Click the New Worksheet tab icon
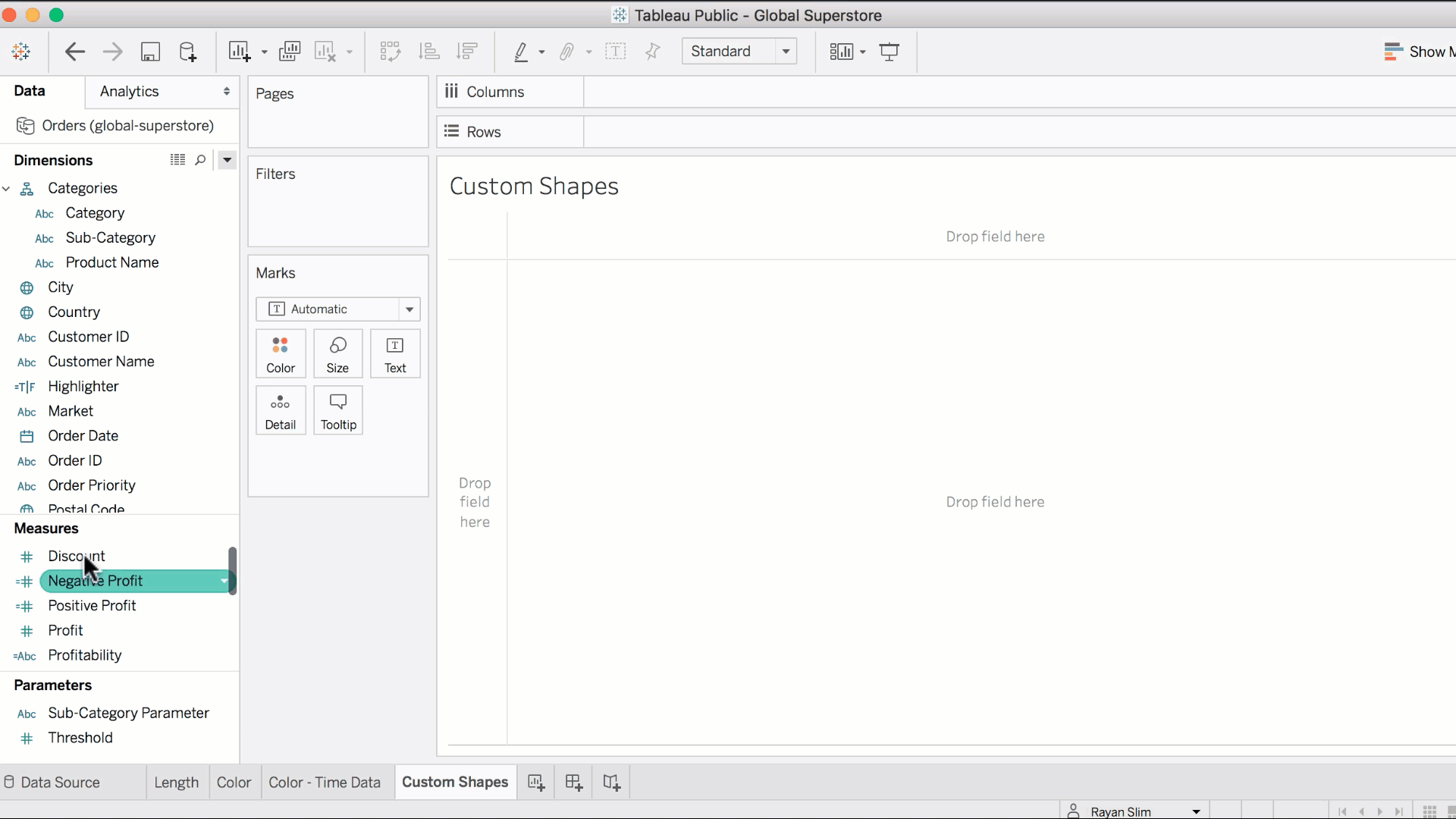Viewport: 1456px width, 819px height. click(x=536, y=783)
